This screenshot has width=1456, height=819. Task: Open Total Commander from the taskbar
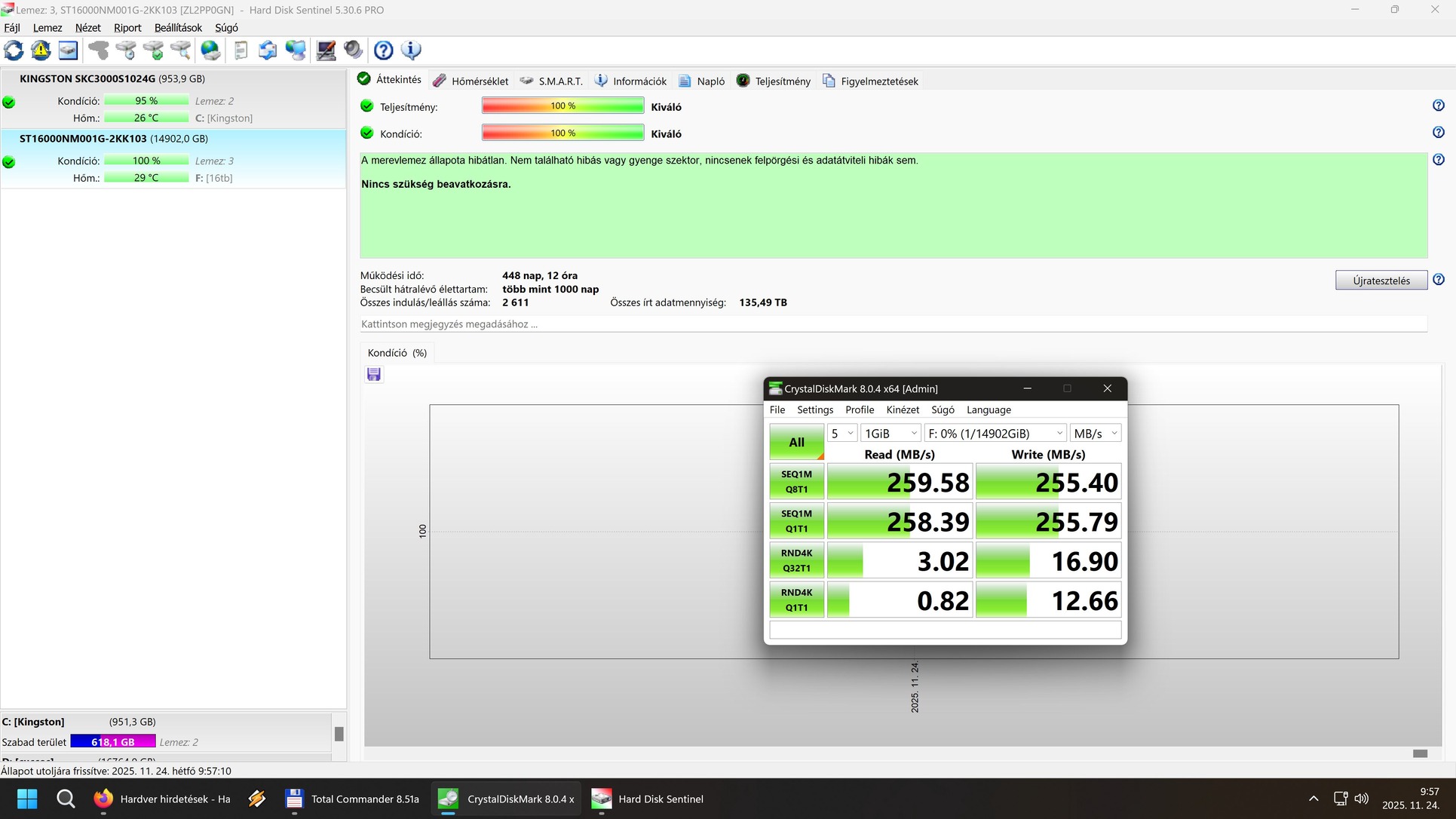353,799
